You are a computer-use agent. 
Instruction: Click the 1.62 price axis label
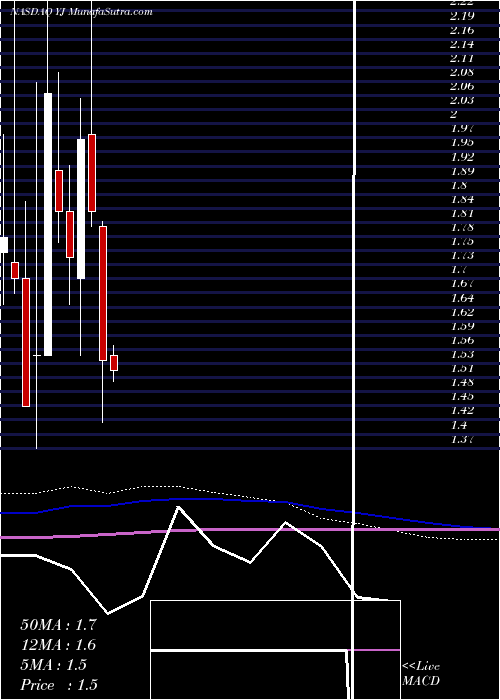pyautogui.click(x=462, y=312)
